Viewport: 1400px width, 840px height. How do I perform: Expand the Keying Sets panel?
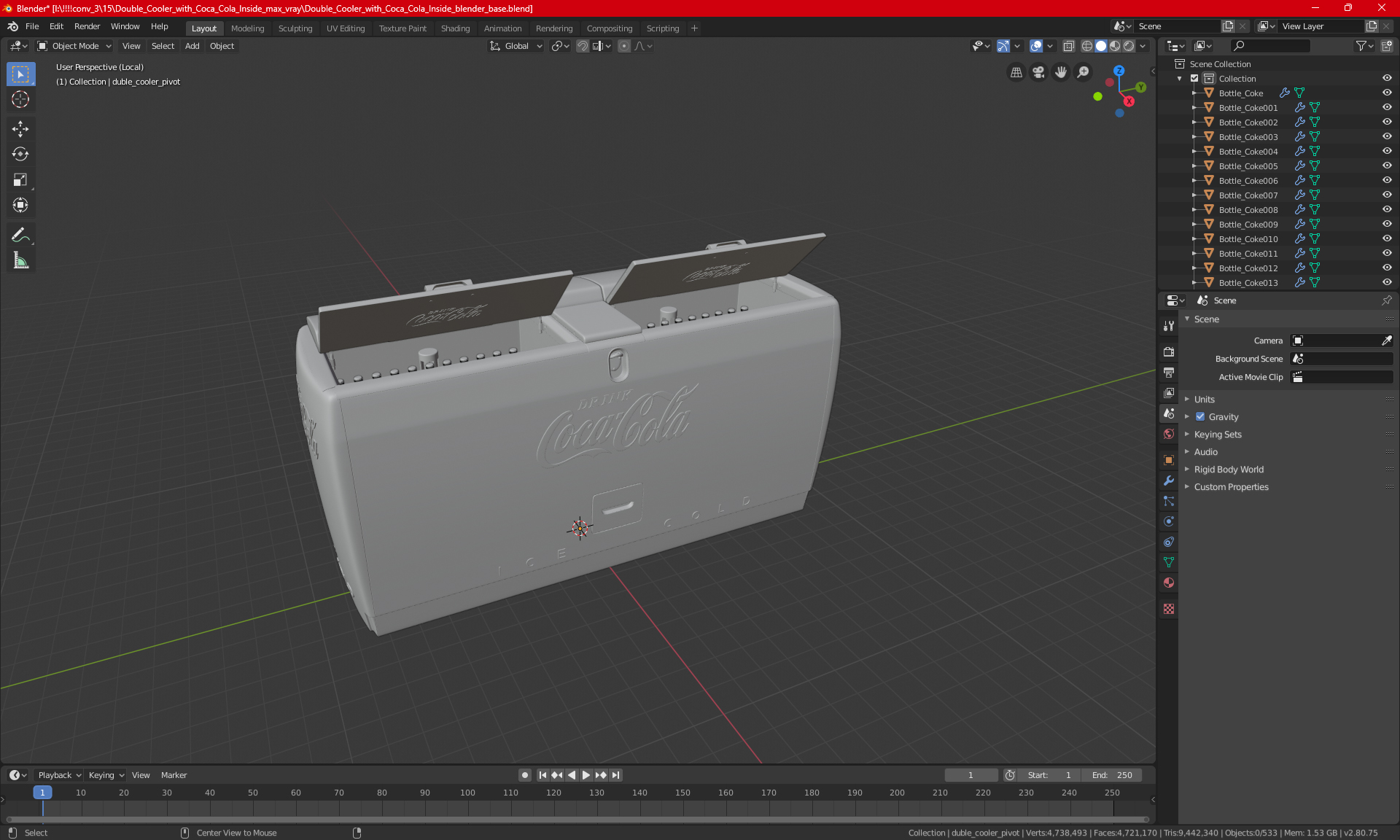pos(1217,435)
